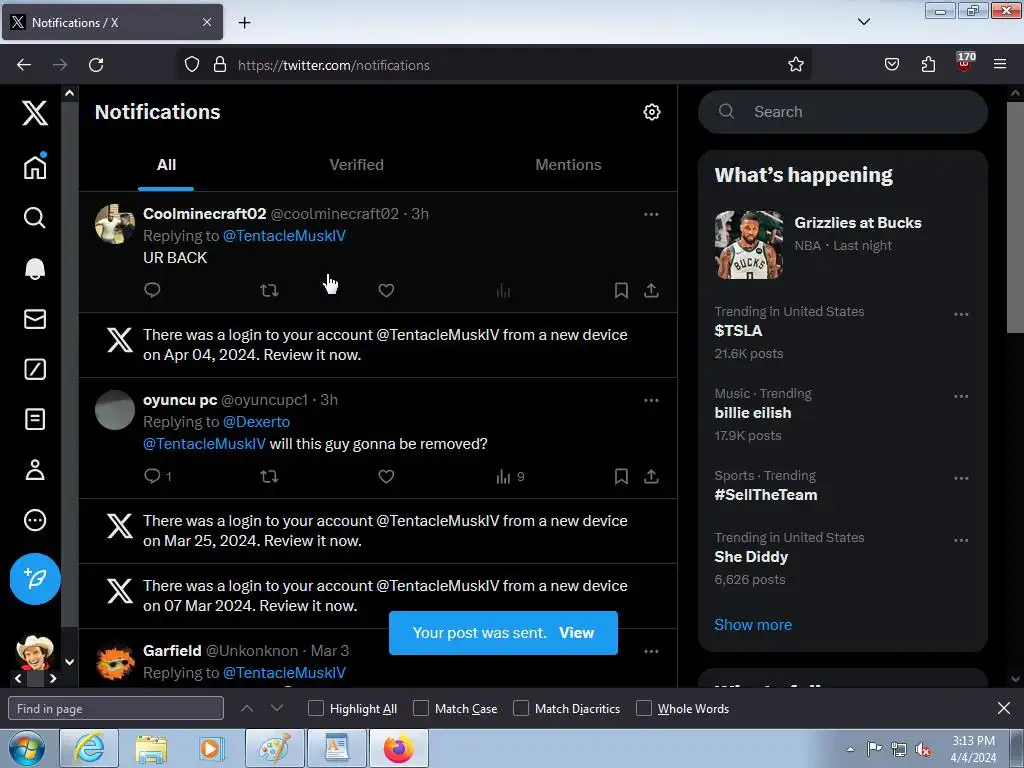Open options for #SellTheTeam trend
This screenshot has height=768, width=1024.
(961, 478)
